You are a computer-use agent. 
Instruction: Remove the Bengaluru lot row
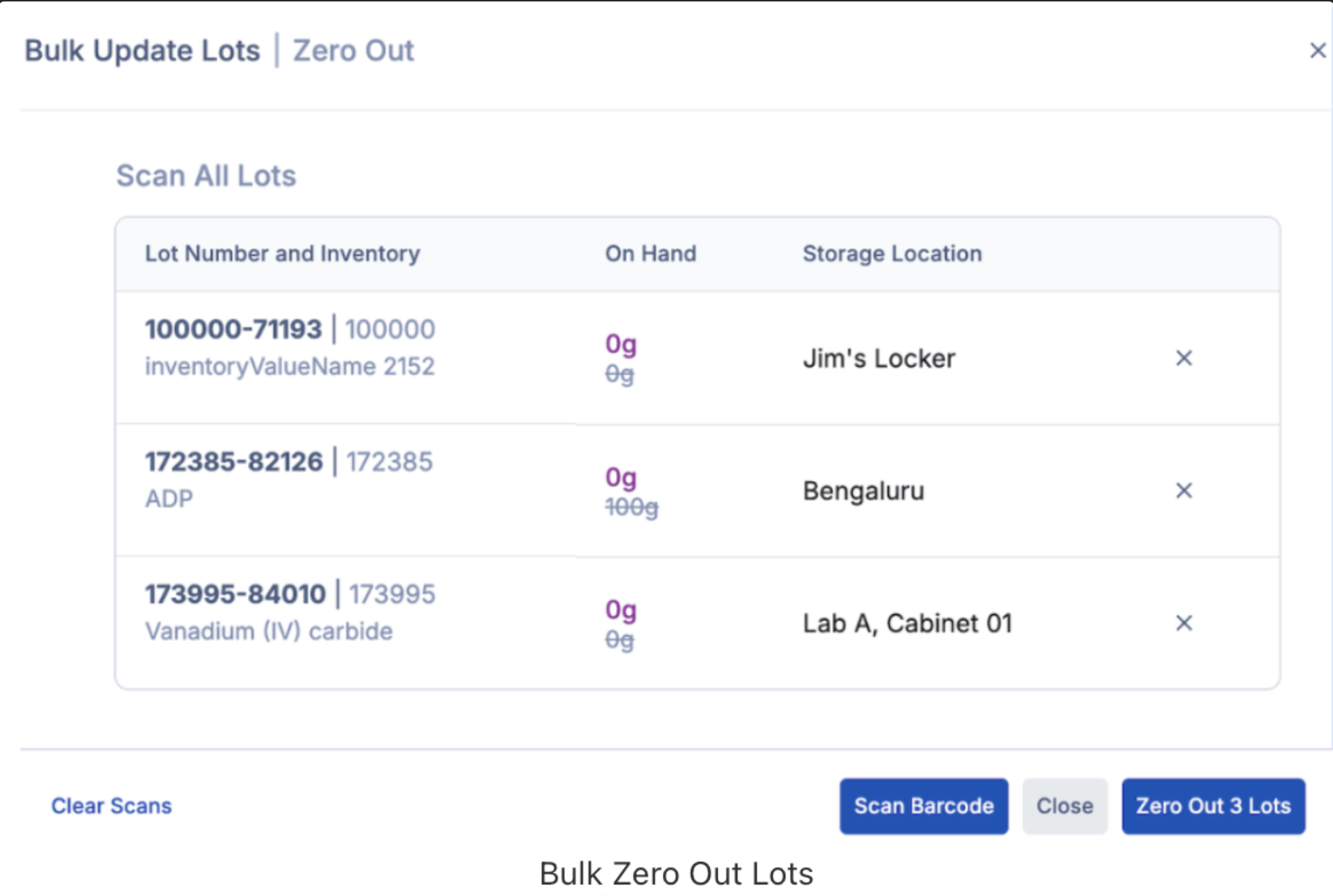coord(1183,491)
